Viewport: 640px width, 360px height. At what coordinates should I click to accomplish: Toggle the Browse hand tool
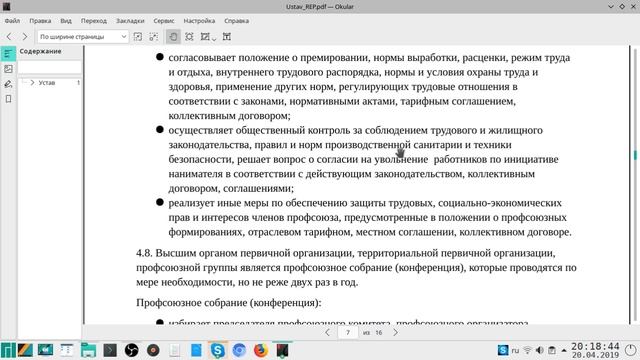coord(173,37)
